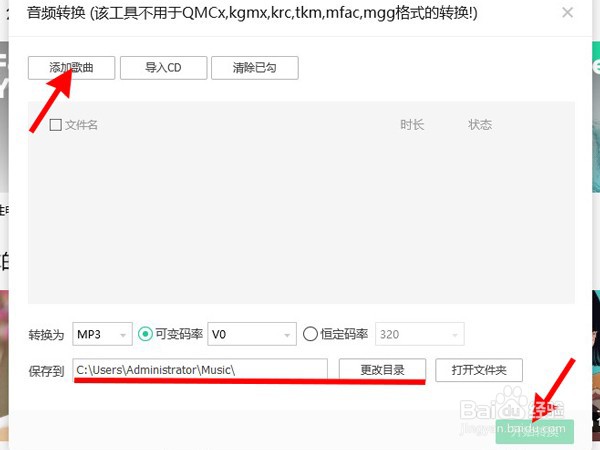
Task: Tick the 文件名 select-all checkbox
Action: 55,125
